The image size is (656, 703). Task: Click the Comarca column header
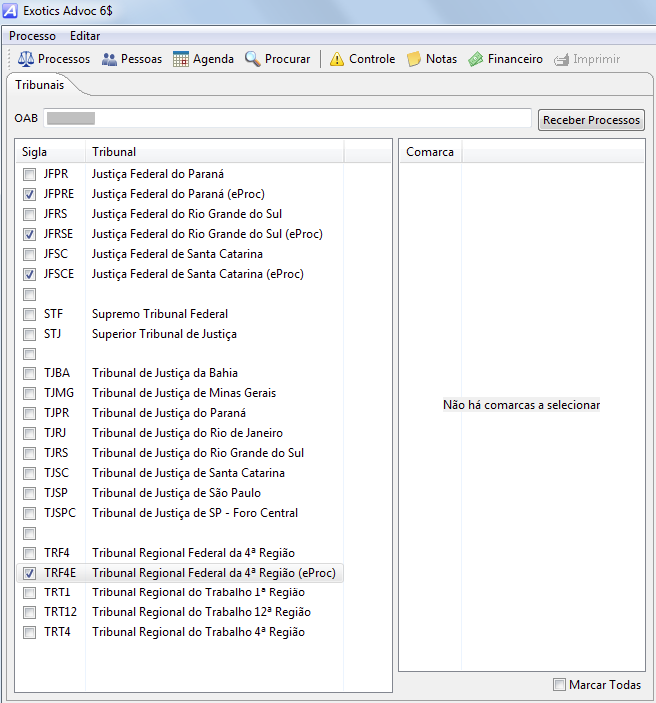click(x=430, y=152)
